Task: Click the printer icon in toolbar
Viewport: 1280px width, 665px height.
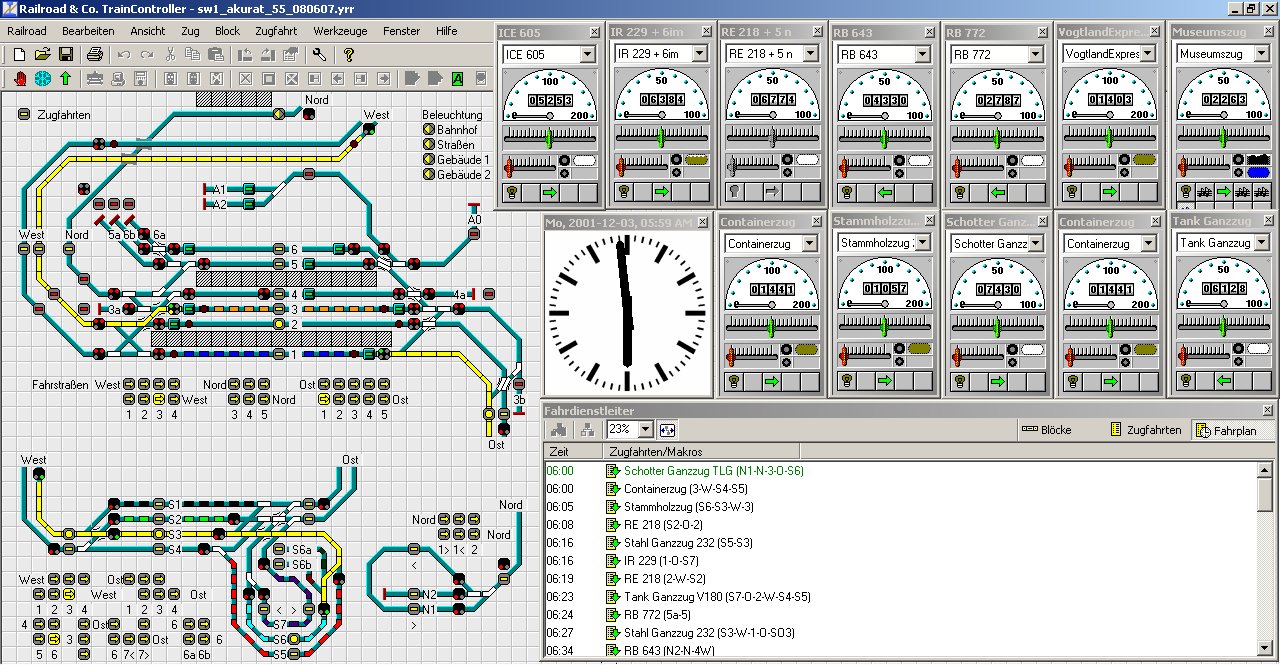Action: click(x=94, y=54)
